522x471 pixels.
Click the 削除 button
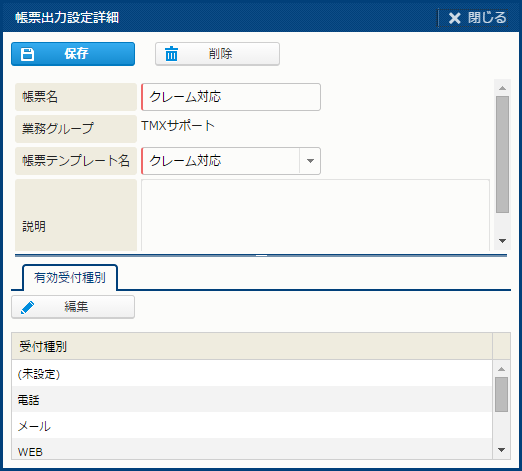click(217, 54)
